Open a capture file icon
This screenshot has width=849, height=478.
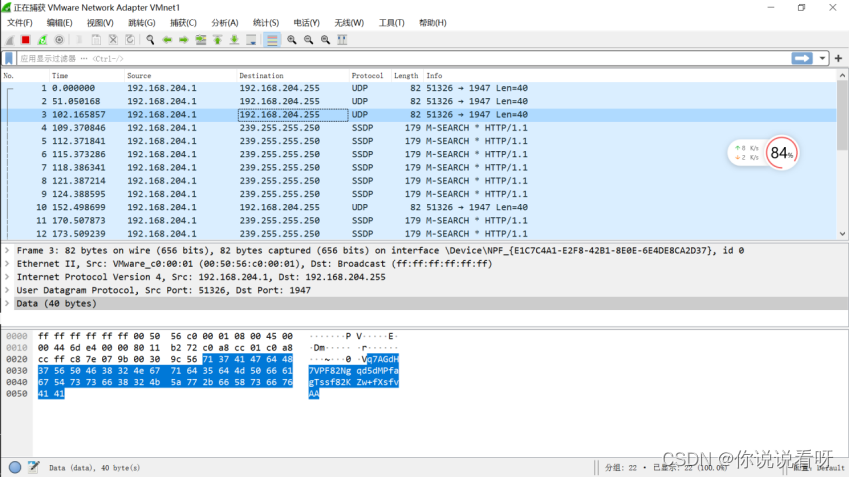(79, 40)
